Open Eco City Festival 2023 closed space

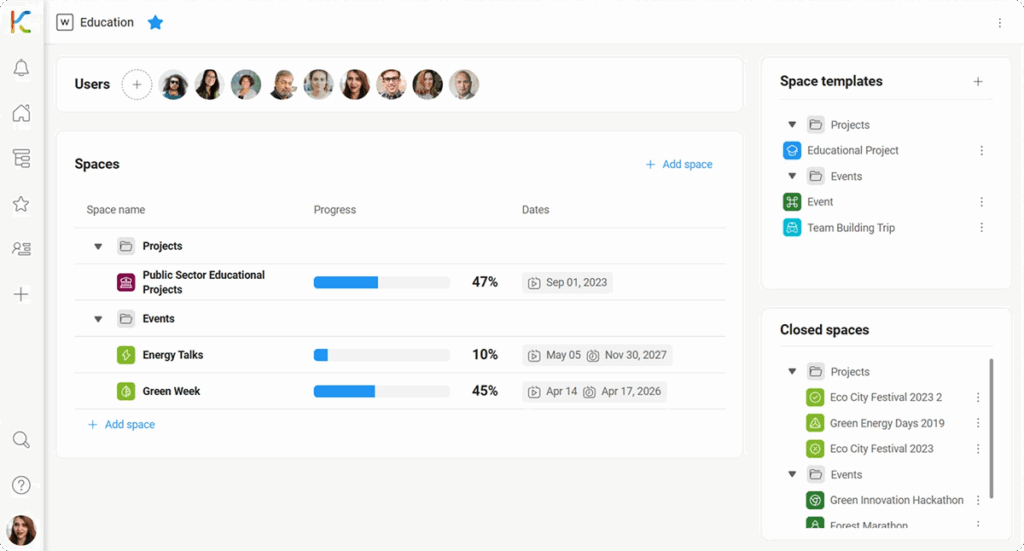pos(881,449)
